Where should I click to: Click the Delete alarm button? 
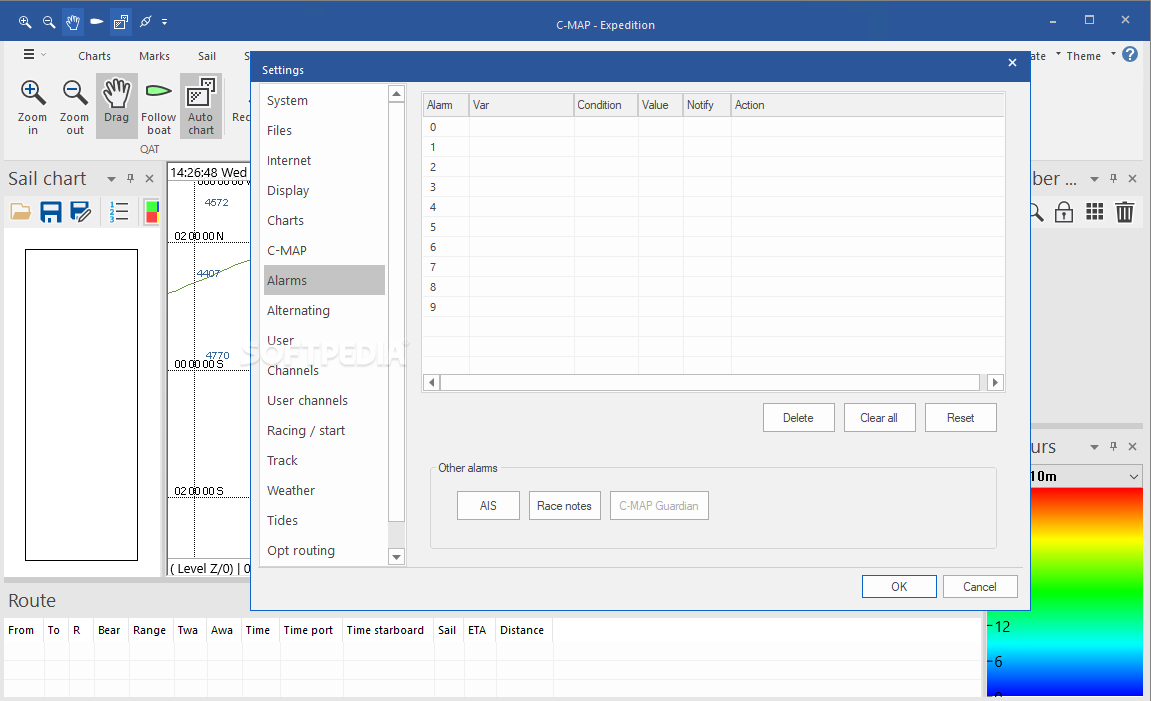tap(798, 418)
